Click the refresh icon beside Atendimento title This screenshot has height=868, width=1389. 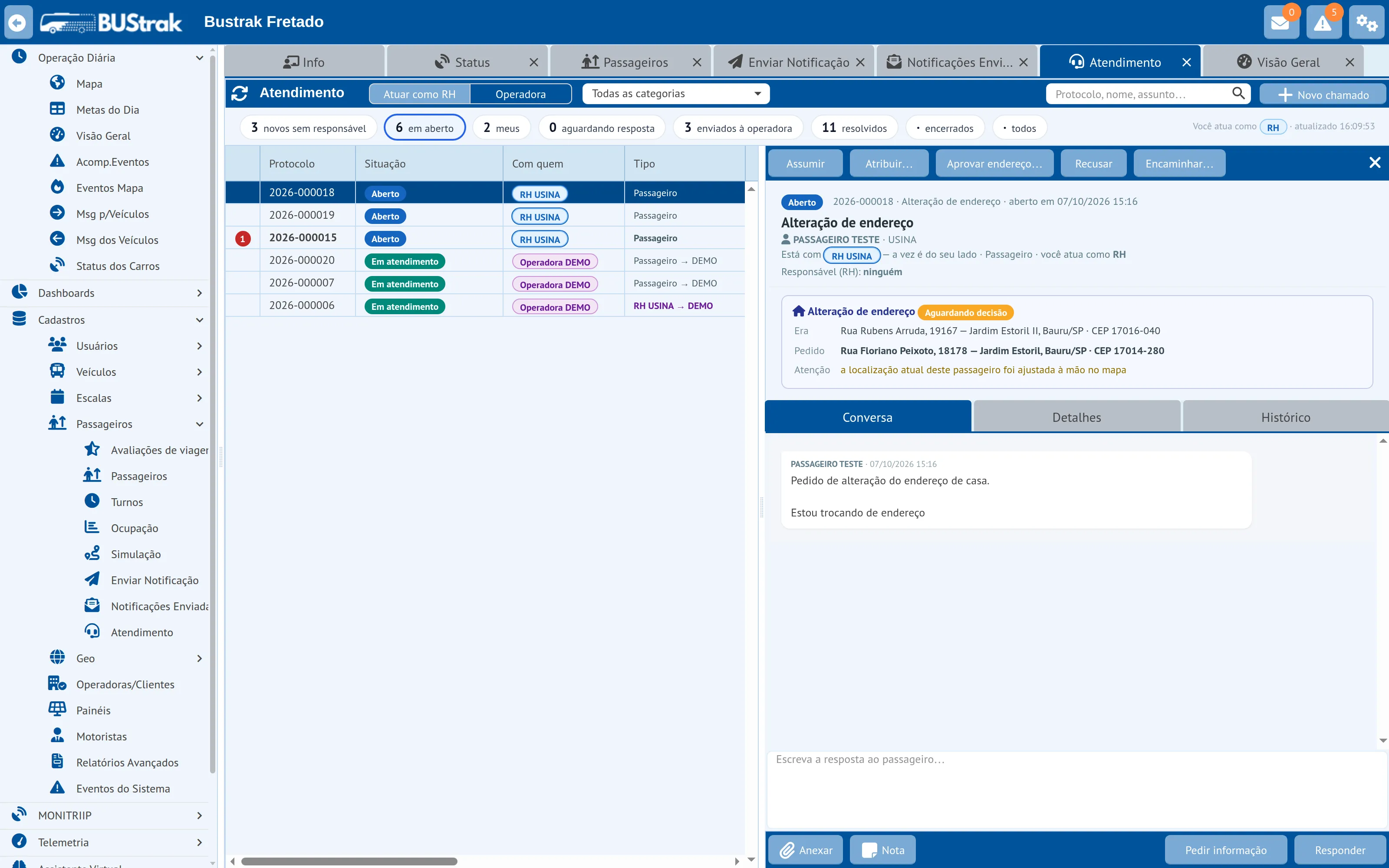[x=239, y=93]
